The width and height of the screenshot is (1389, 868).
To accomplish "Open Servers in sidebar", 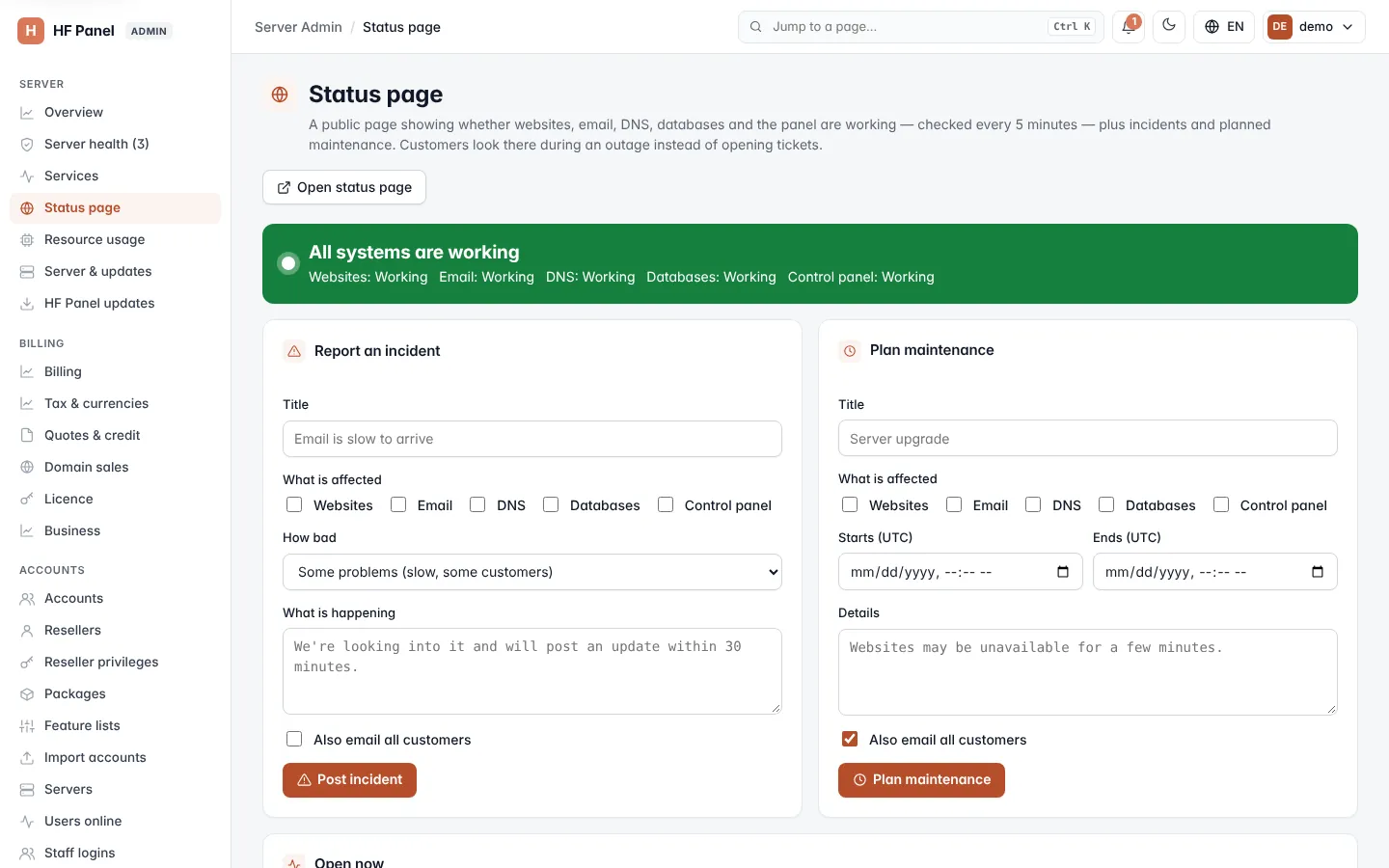I will point(115,790).
